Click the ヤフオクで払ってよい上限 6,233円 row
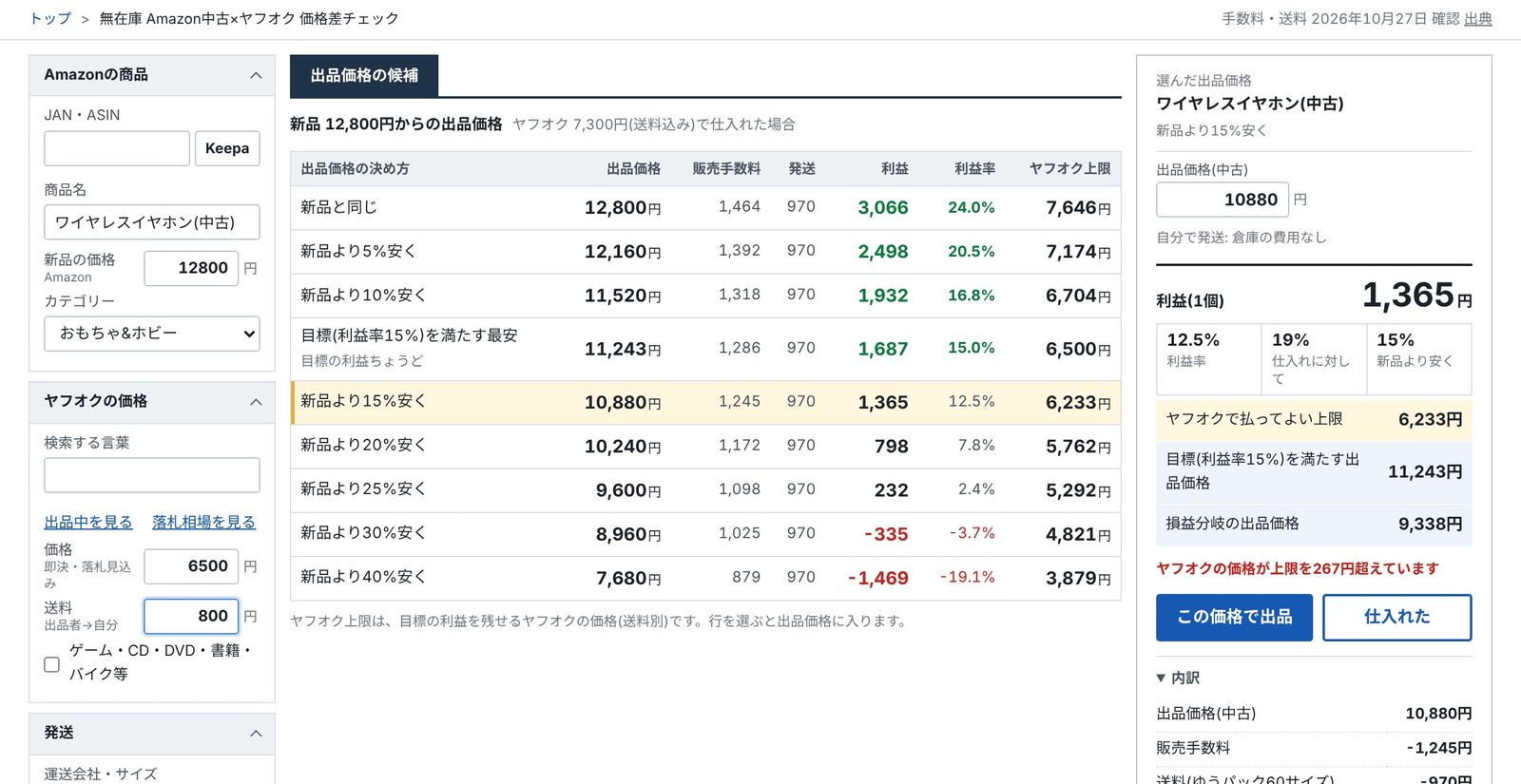 tap(1314, 419)
